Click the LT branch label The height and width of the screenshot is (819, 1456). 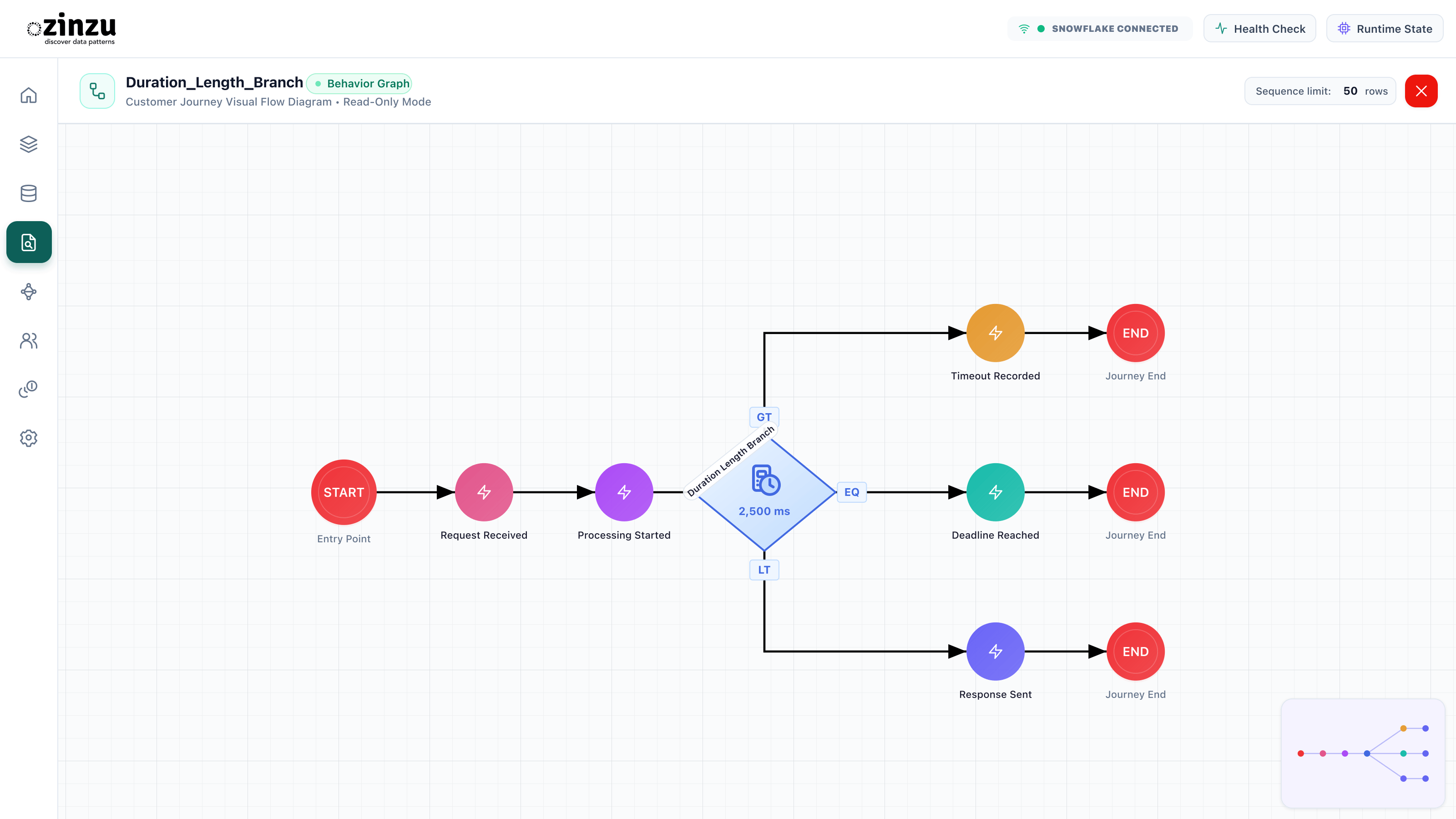click(764, 570)
